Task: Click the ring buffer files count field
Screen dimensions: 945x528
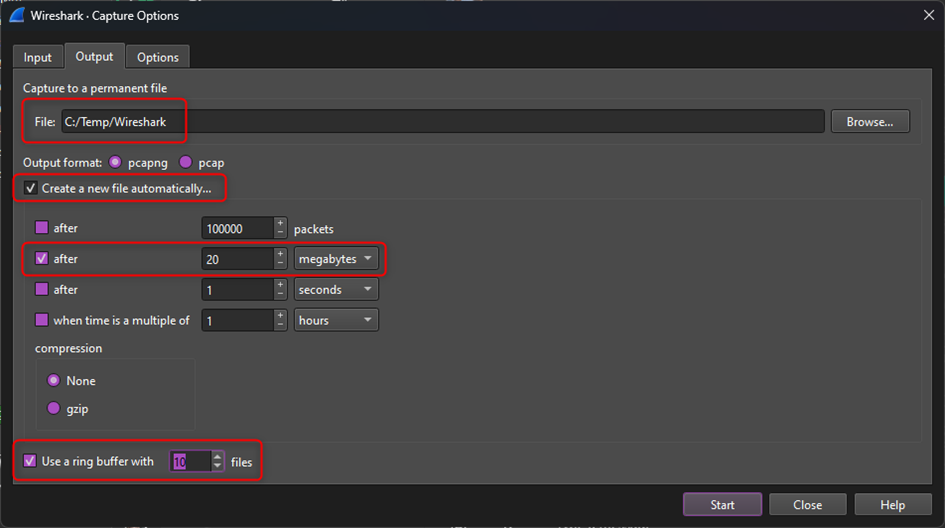Action: pyautogui.click(x=190, y=462)
